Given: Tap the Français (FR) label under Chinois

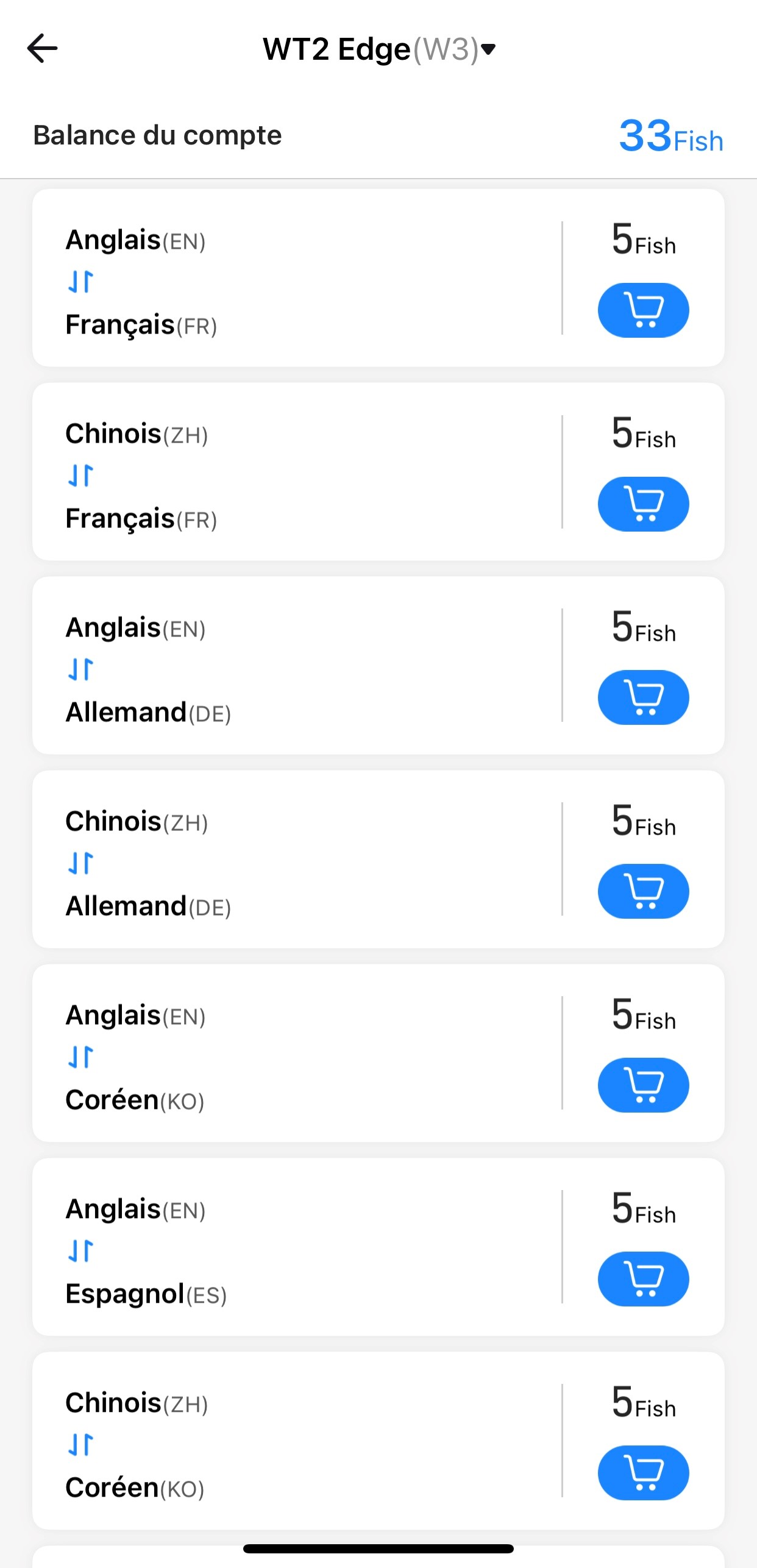Looking at the screenshot, I should [x=141, y=519].
